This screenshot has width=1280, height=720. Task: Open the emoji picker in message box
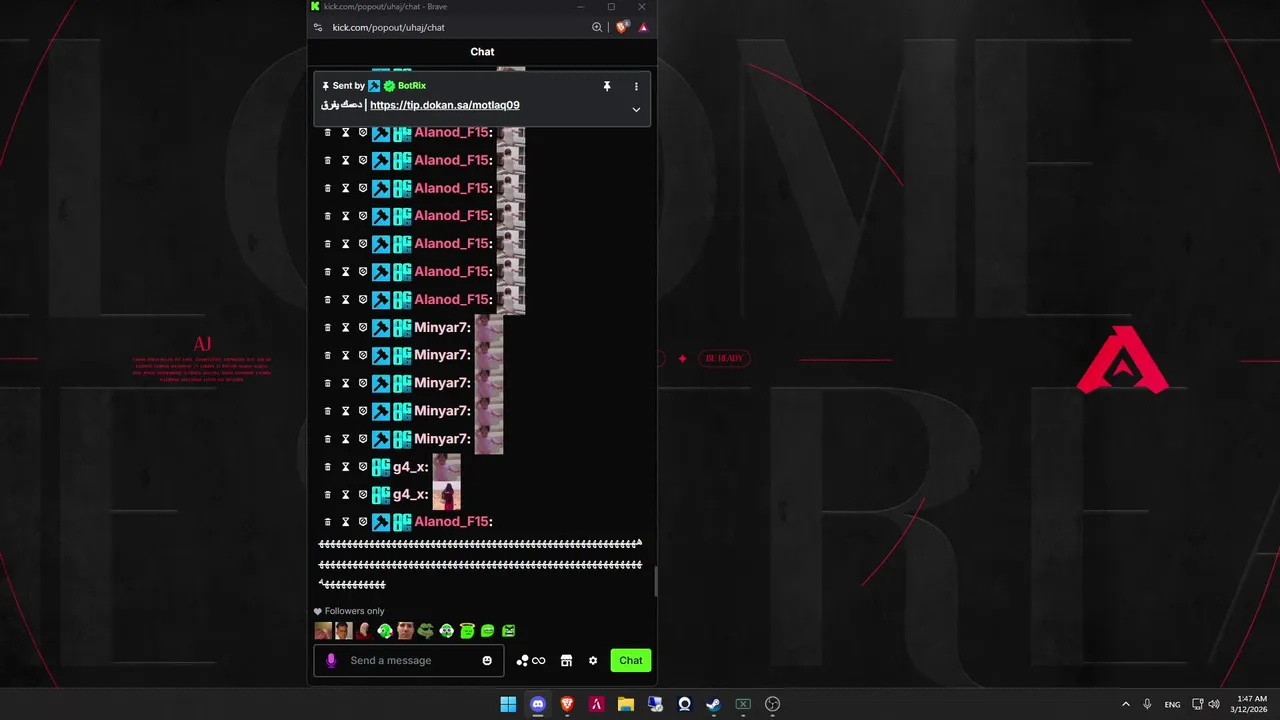(x=487, y=661)
